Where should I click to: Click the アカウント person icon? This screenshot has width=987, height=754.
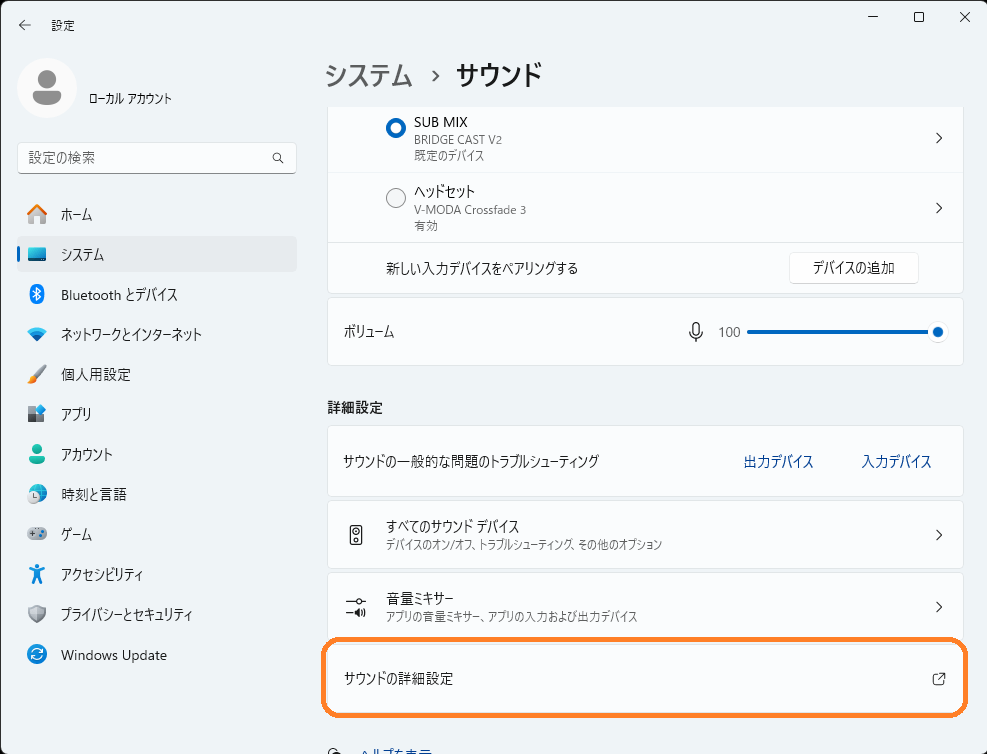(x=37, y=454)
